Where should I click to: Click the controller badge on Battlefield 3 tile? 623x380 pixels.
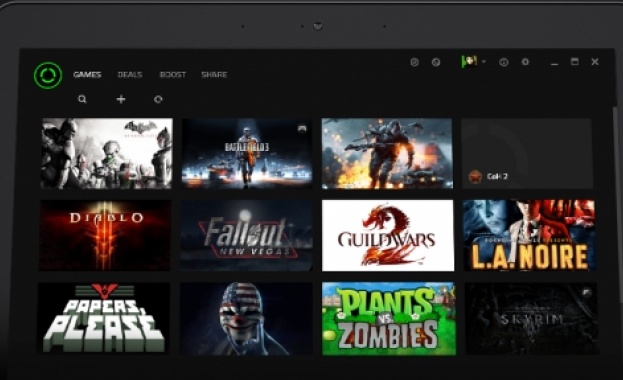302,129
